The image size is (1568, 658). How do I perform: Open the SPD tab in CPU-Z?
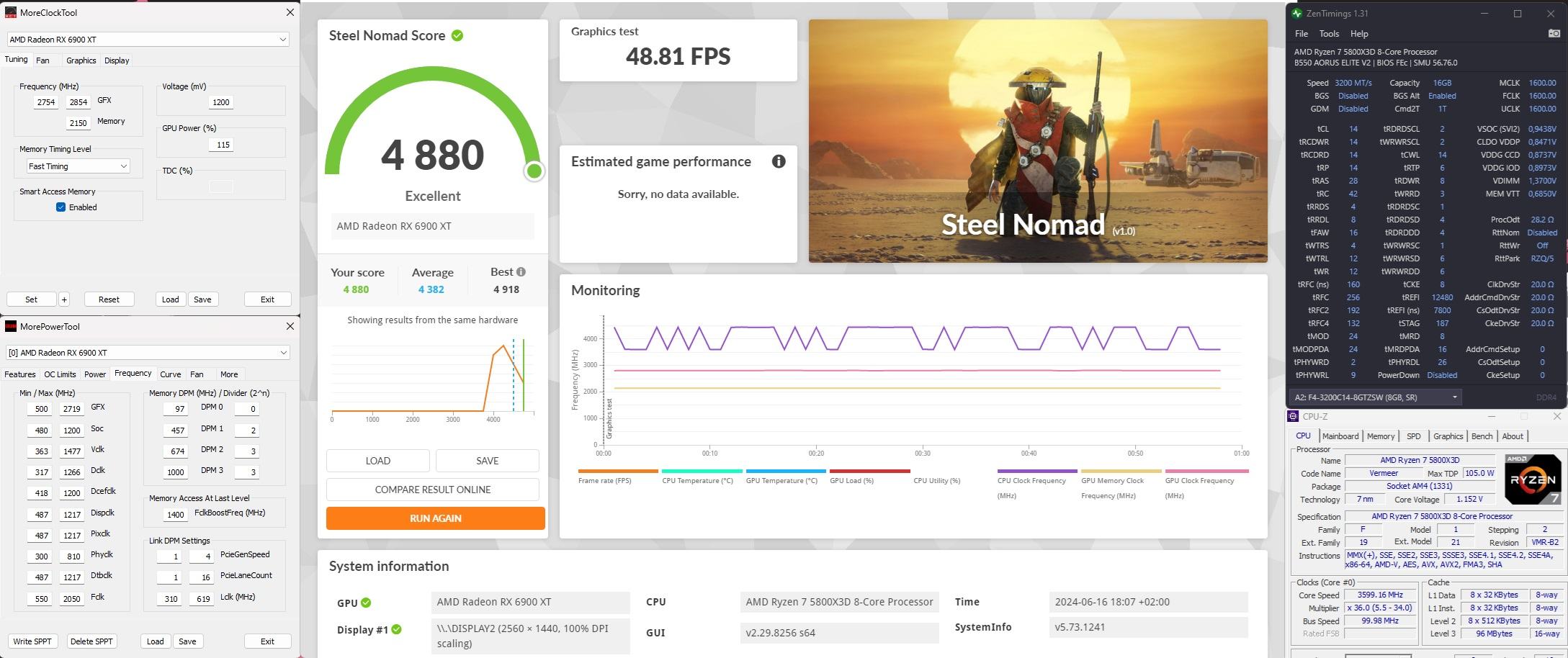click(1414, 436)
